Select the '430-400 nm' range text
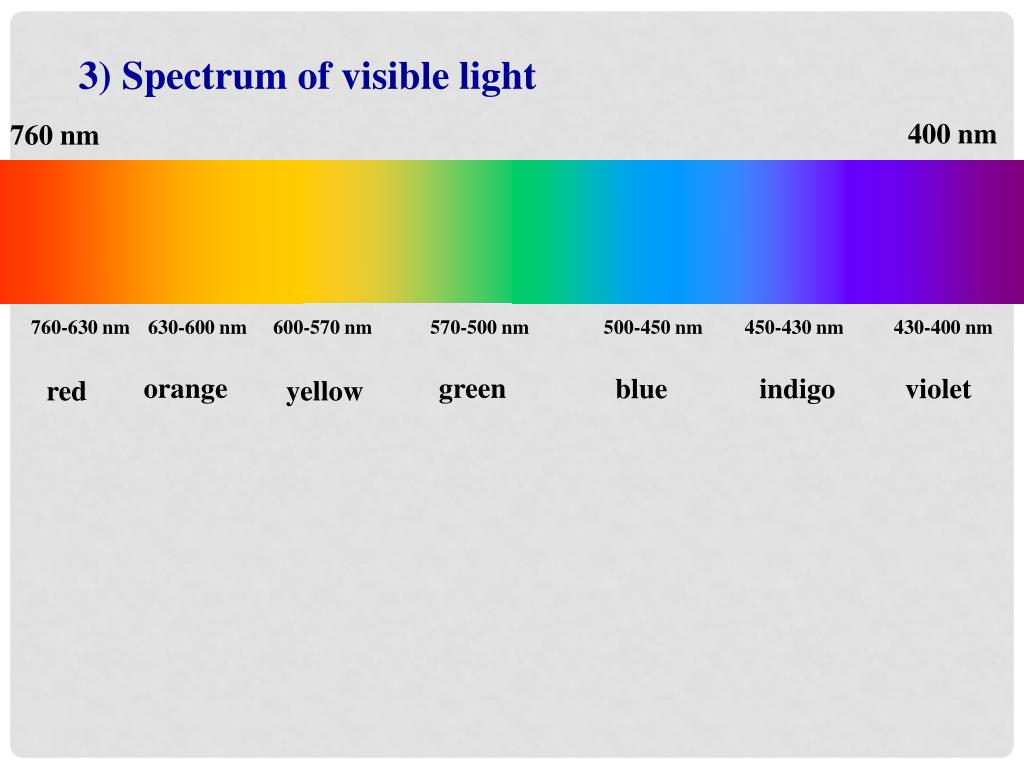 coord(943,327)
